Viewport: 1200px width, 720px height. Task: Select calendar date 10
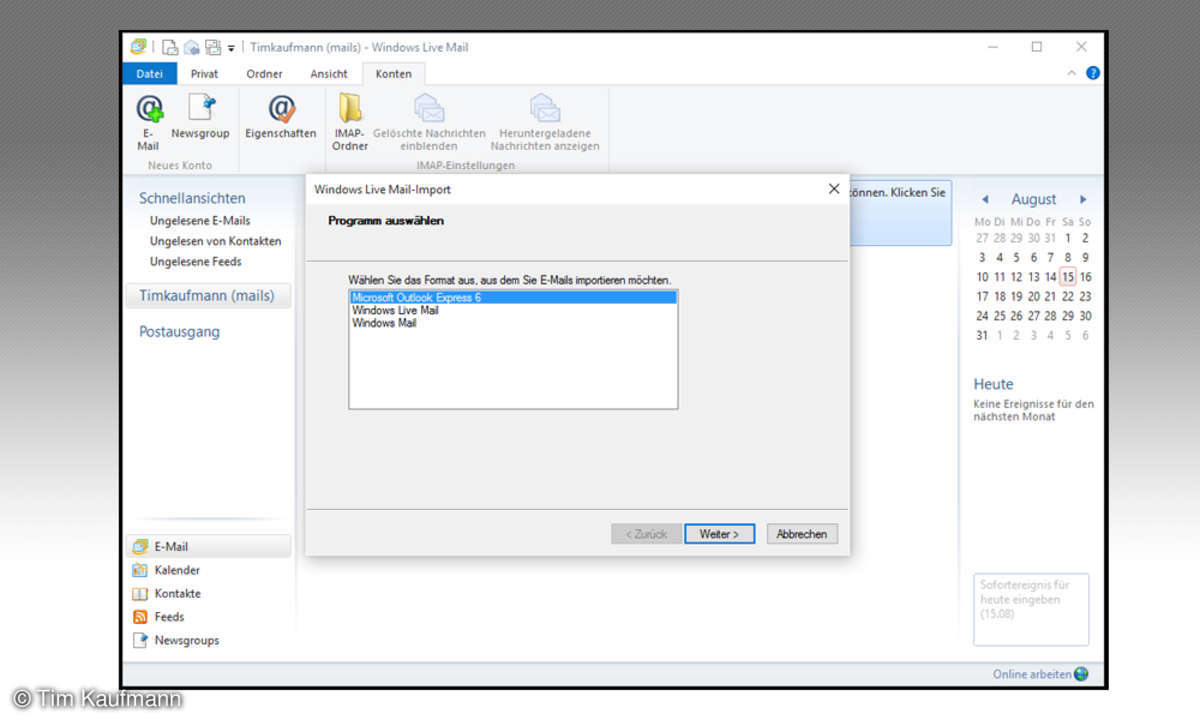tap(982, 277)
